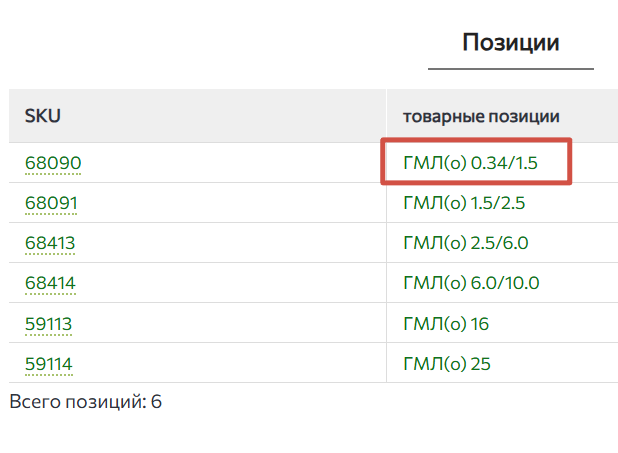Open SKU link 68090
The width and height of the screenshot is (618, 453).
point(53,163)
